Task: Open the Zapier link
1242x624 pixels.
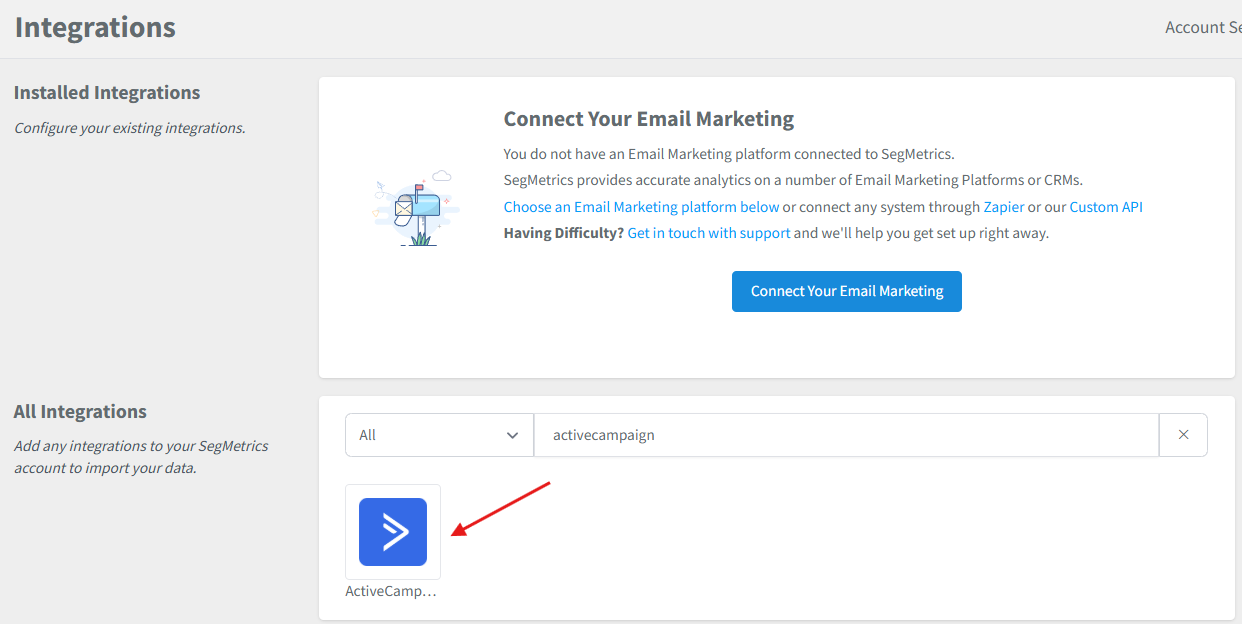Action: (1005, 207)
